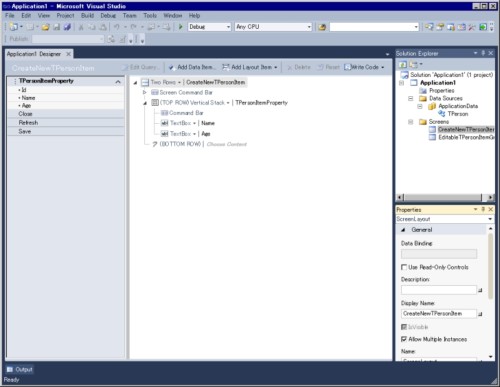Click the Redo arrow icon

click(133, 27)
